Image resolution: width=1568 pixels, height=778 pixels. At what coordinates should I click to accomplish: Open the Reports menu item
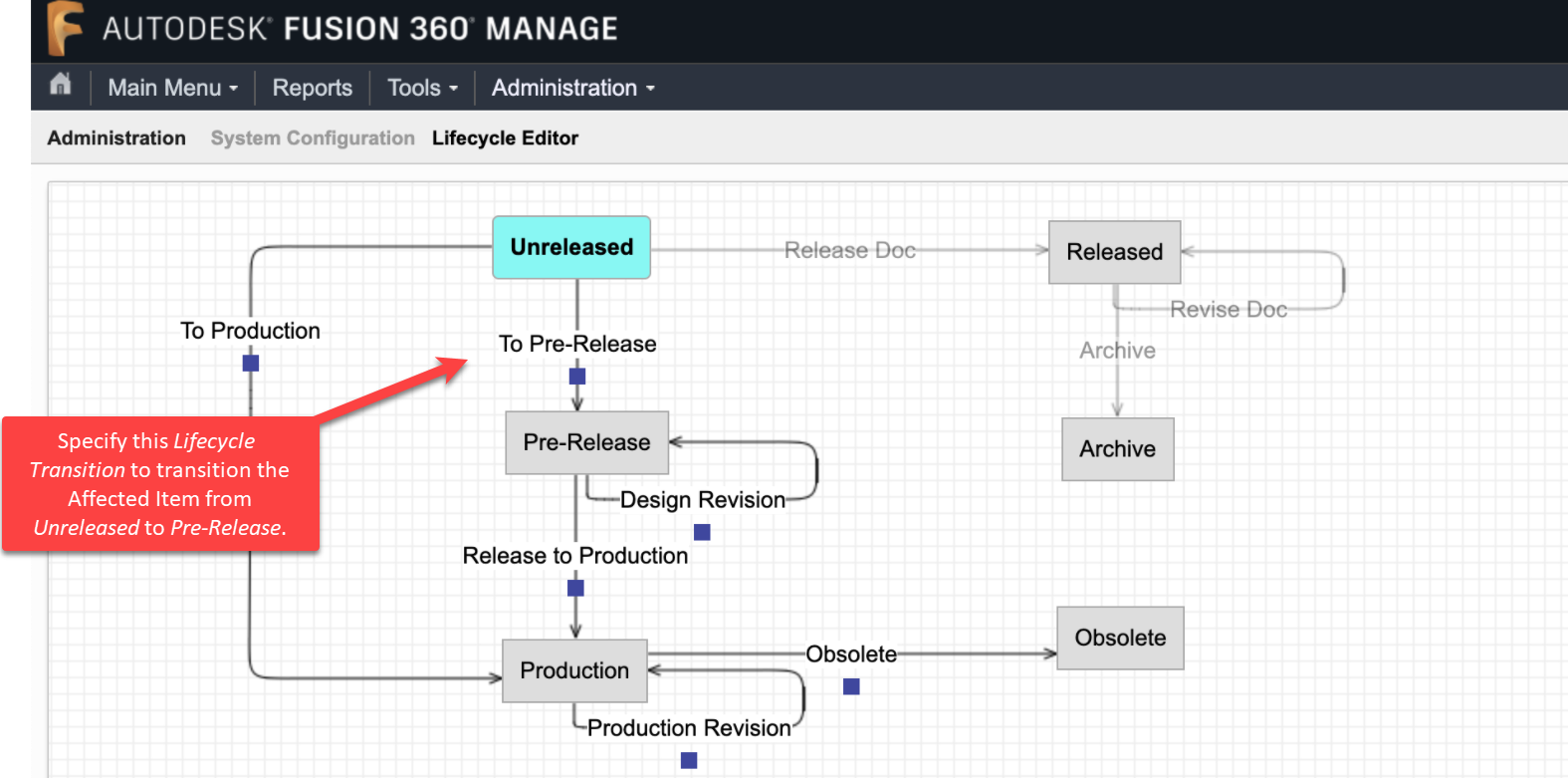click(313, 88)
